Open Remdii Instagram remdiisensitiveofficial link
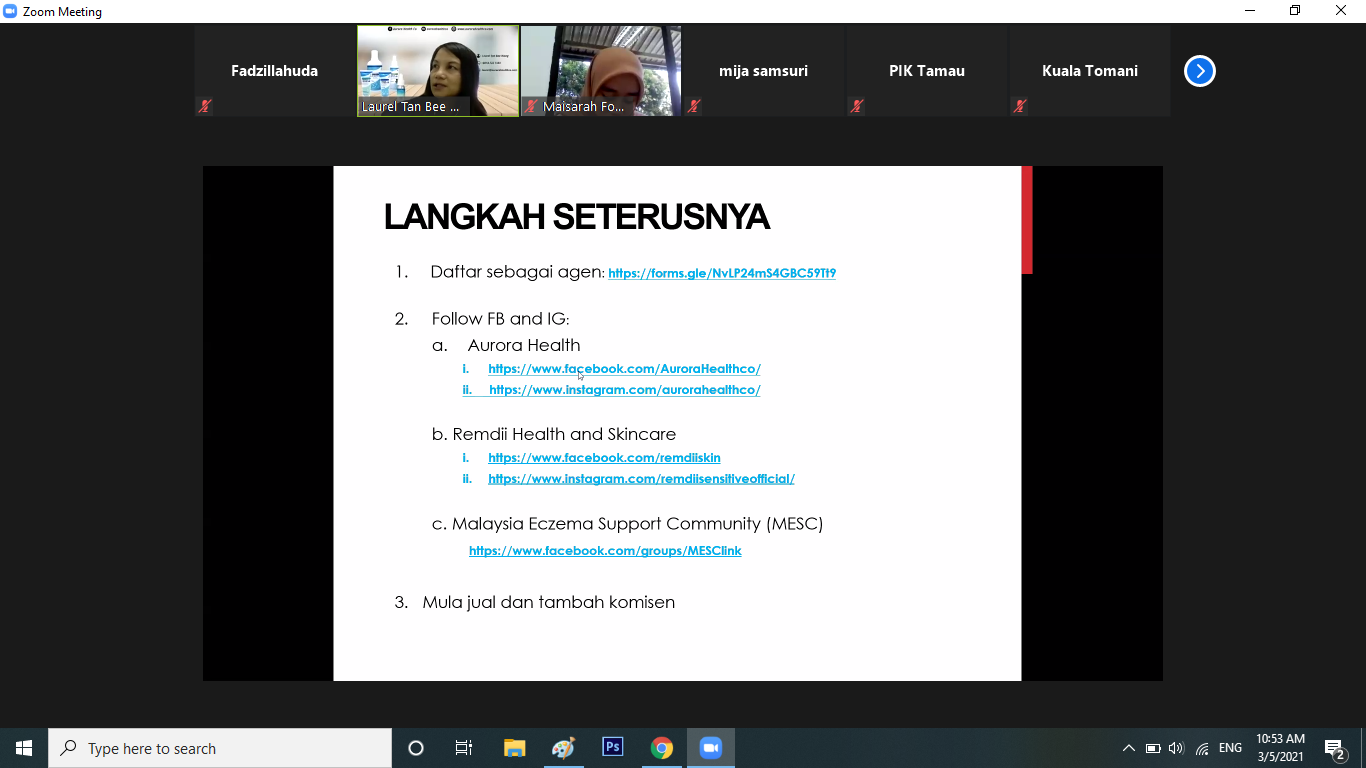Viewport: 1366px width, 768px height. point(641,479)
